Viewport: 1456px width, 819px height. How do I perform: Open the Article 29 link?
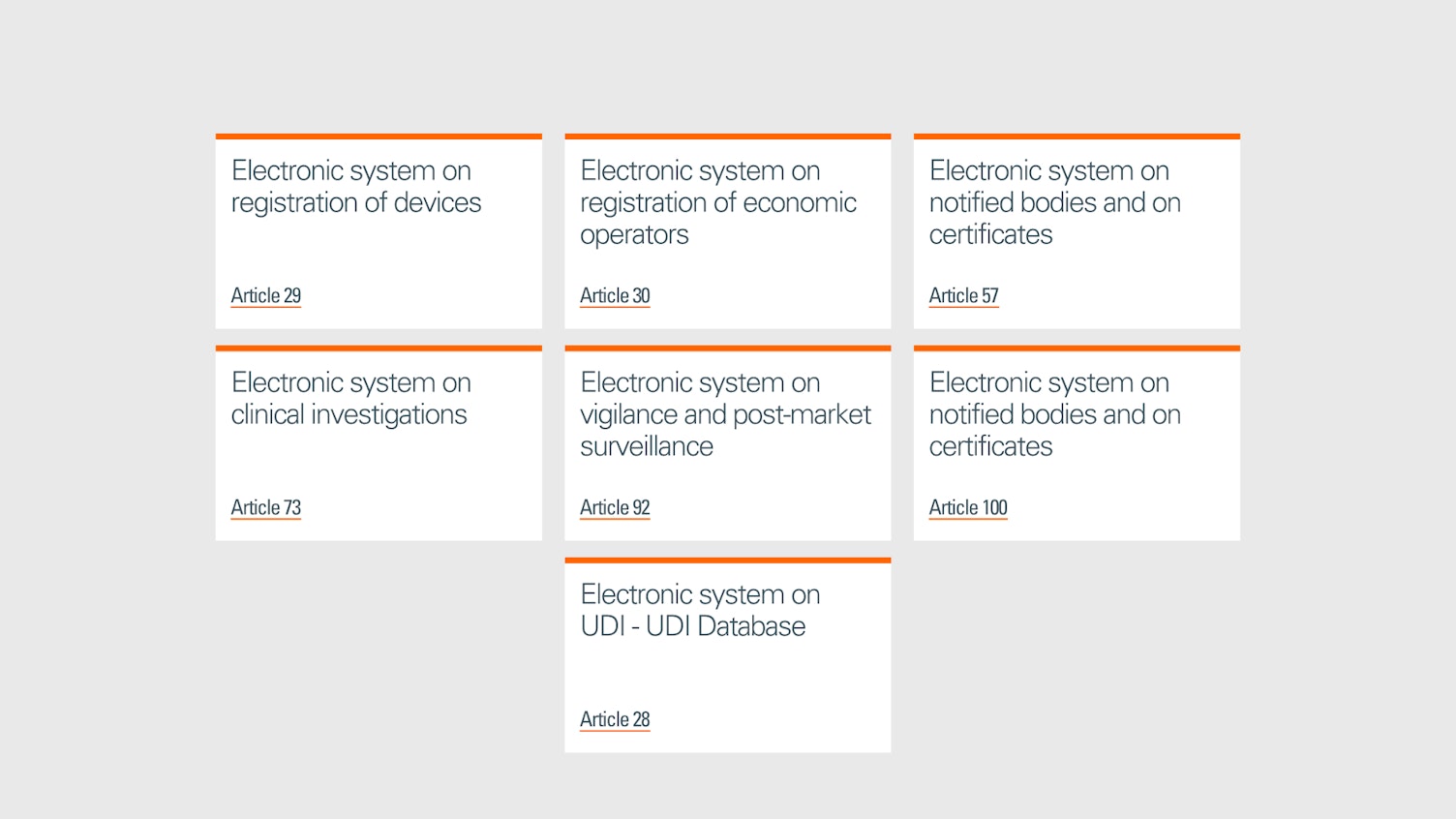265,295
